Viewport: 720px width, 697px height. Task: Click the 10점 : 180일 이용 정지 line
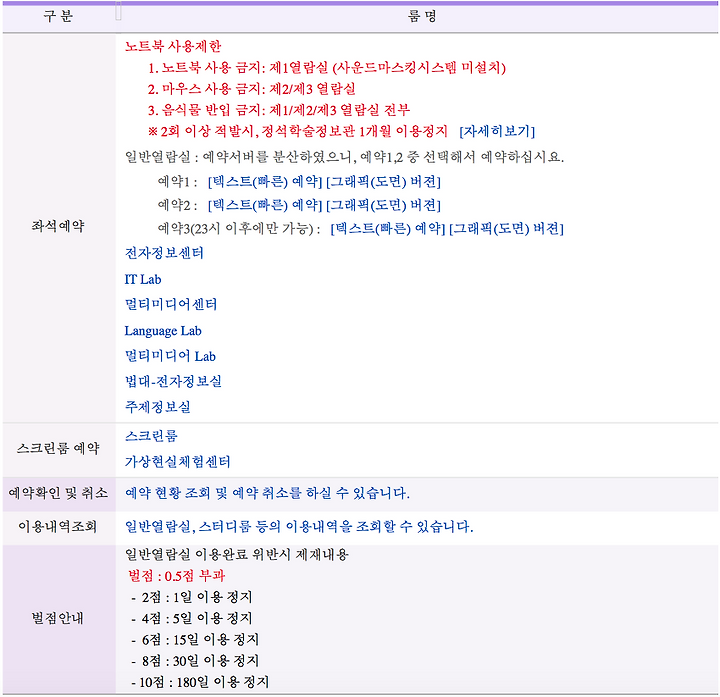pyautogui.click(x=200, y=682)
